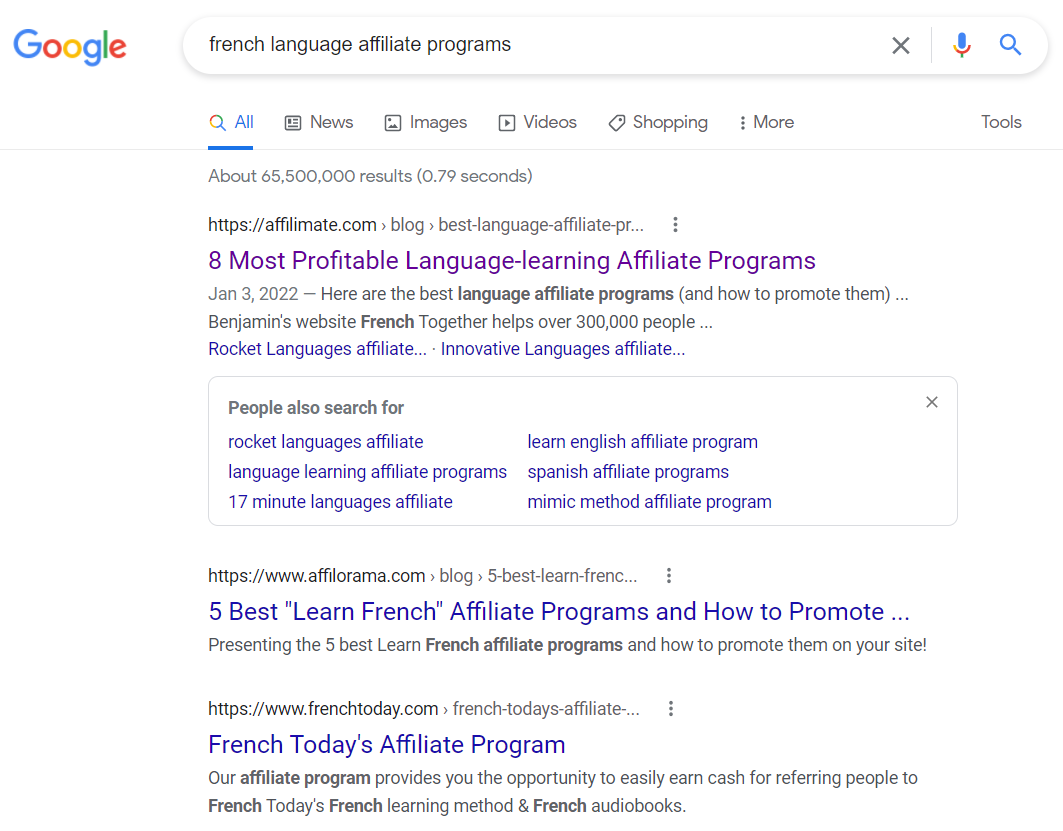Expand the More search categories menu
Viewport: 1063px width, 831px height.
click(766, 123)
